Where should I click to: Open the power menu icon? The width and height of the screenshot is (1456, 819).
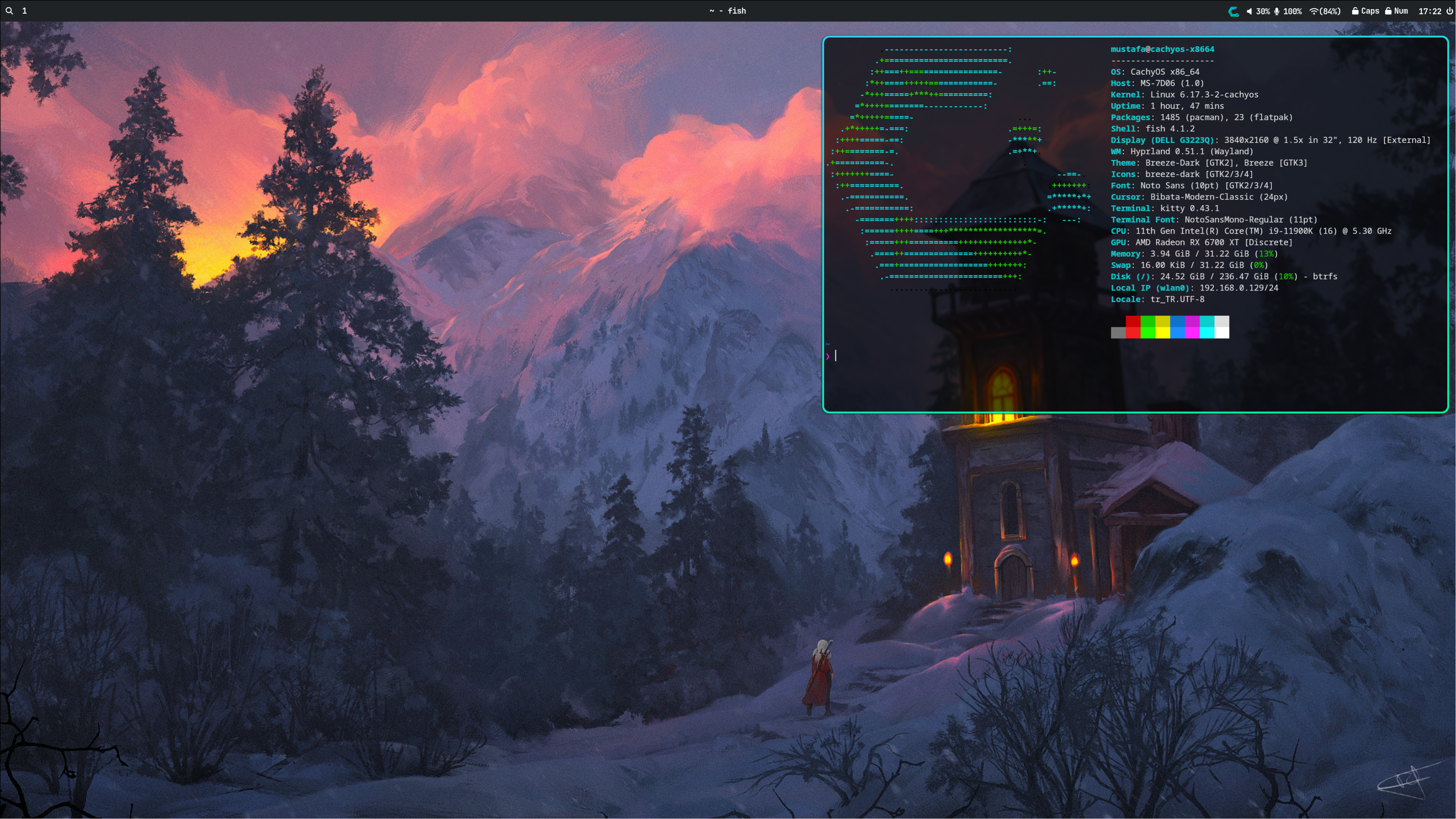pyautogui.click(x=1449, y=11)
